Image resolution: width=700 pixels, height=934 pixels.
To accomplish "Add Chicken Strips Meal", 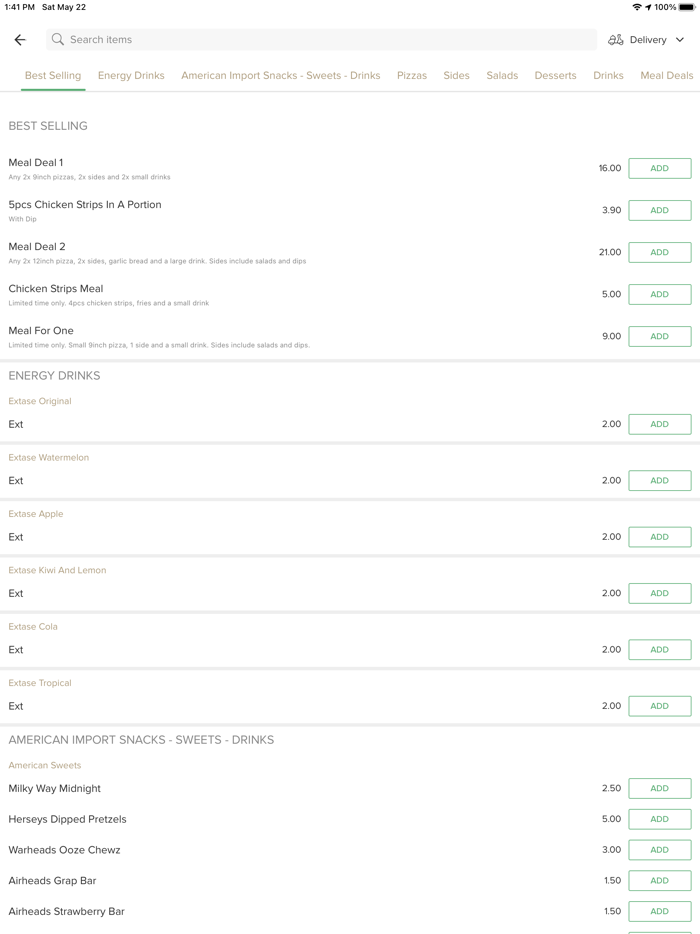I will click(x=659, y=294).
